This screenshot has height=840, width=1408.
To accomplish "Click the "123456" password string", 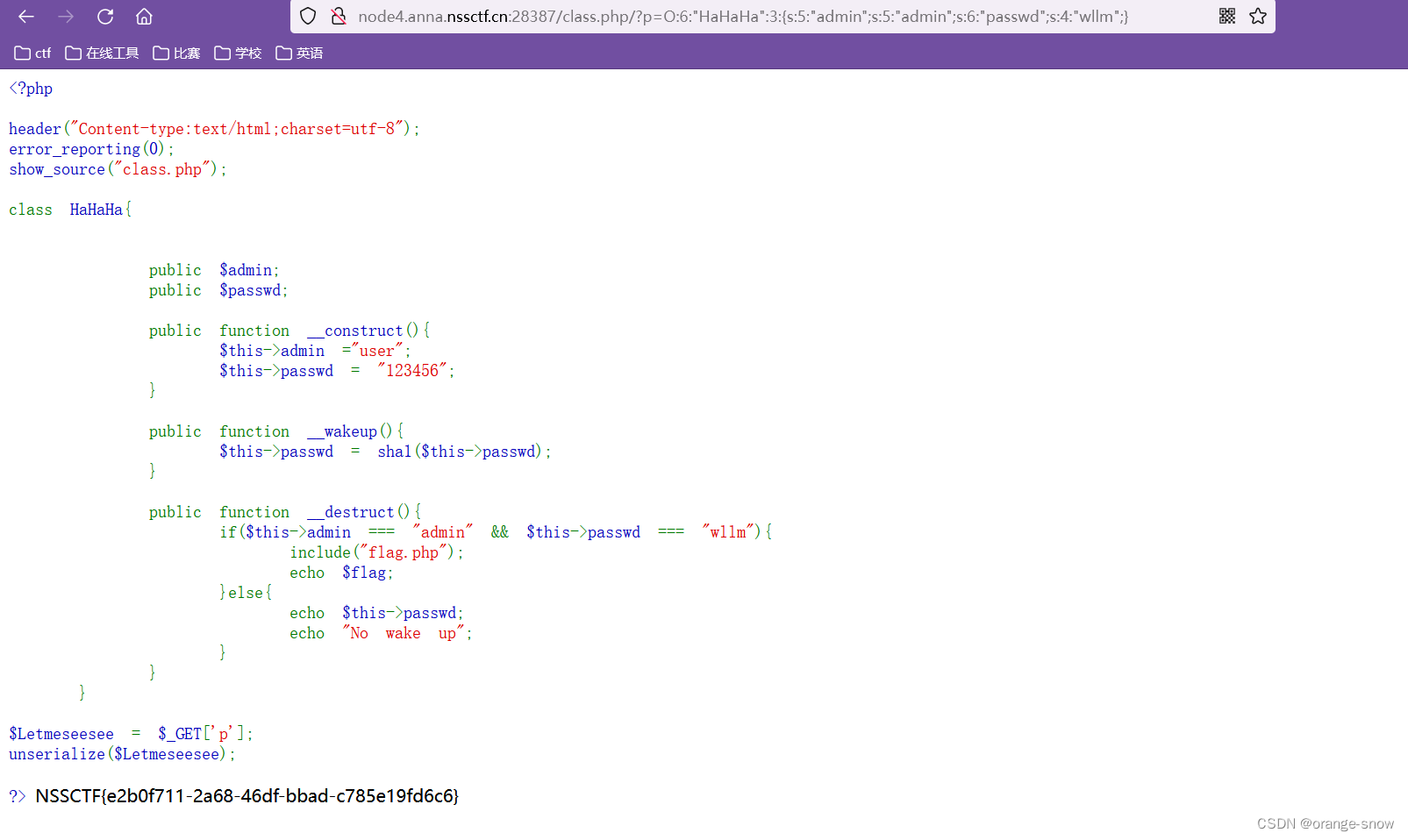I will click(x=412, y=371).
